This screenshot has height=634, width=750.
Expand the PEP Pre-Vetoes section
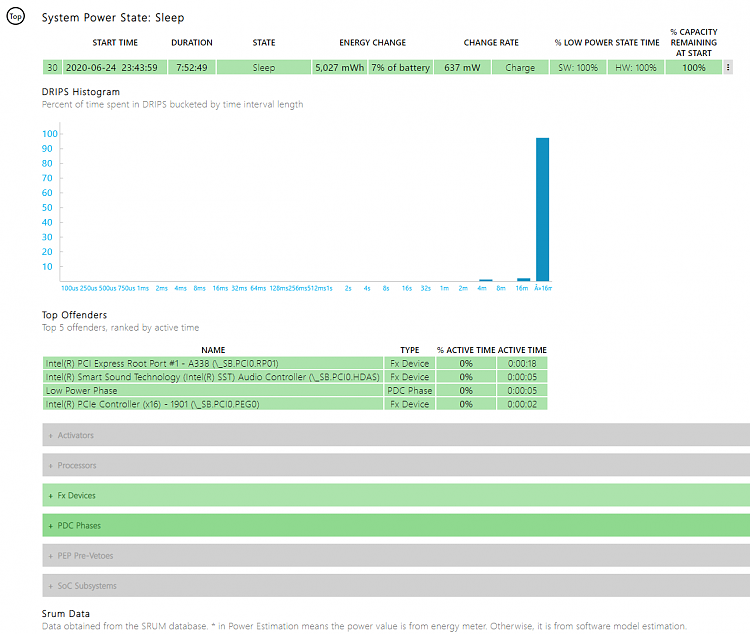tap(396, 556)
